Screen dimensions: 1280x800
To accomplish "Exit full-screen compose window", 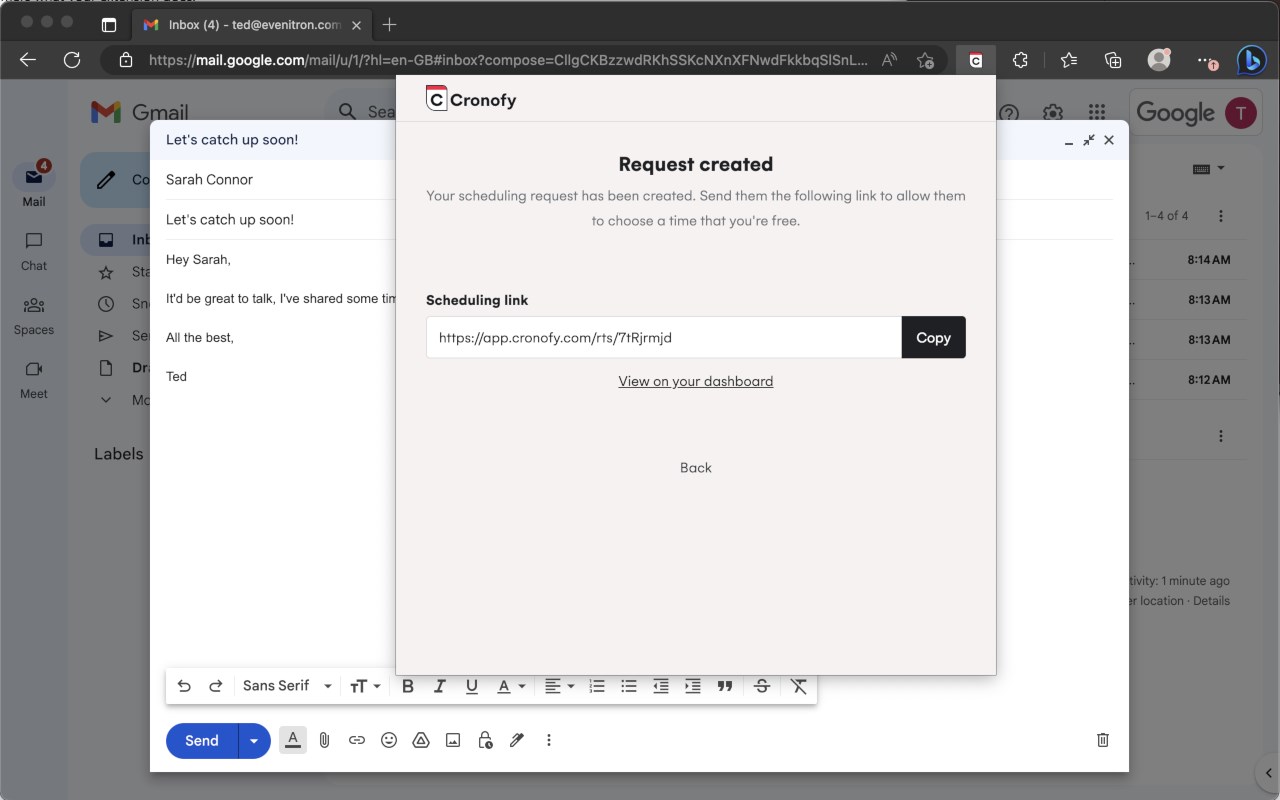I will (x=1089, y=140).
